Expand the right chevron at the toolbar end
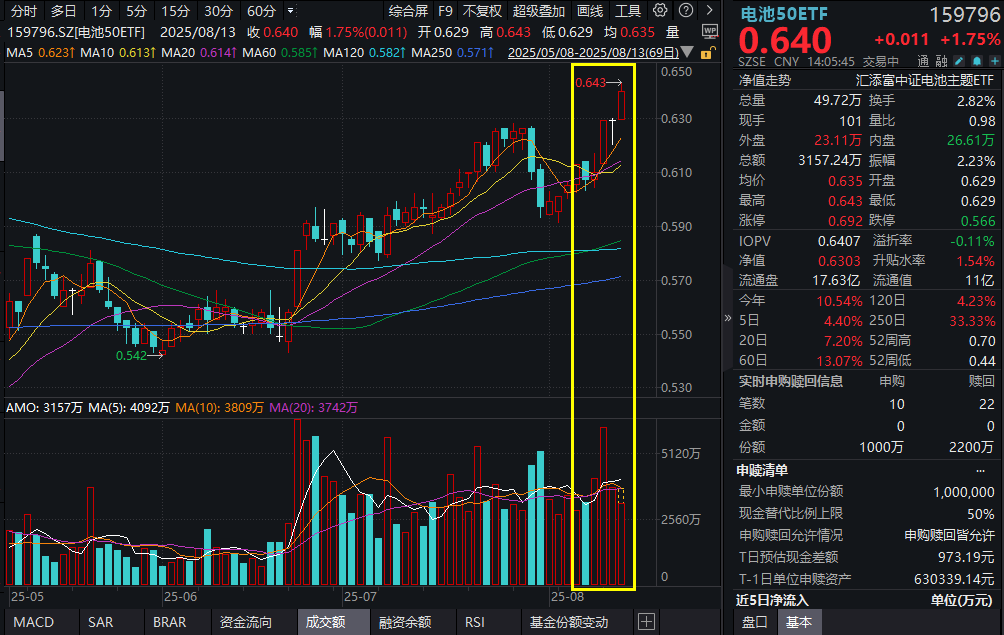This screenshot has width=1004, height=635. point(710,10)
